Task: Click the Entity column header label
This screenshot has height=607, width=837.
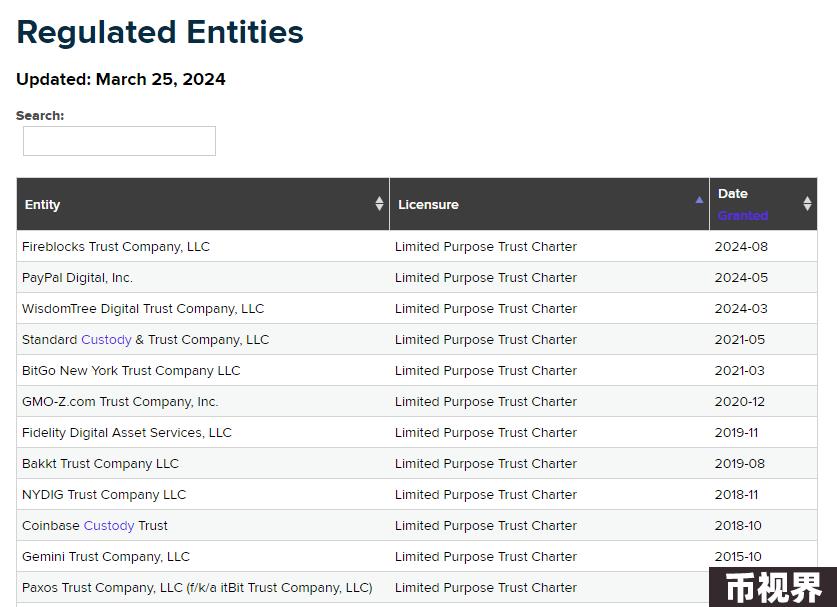Action: (43, 204)
